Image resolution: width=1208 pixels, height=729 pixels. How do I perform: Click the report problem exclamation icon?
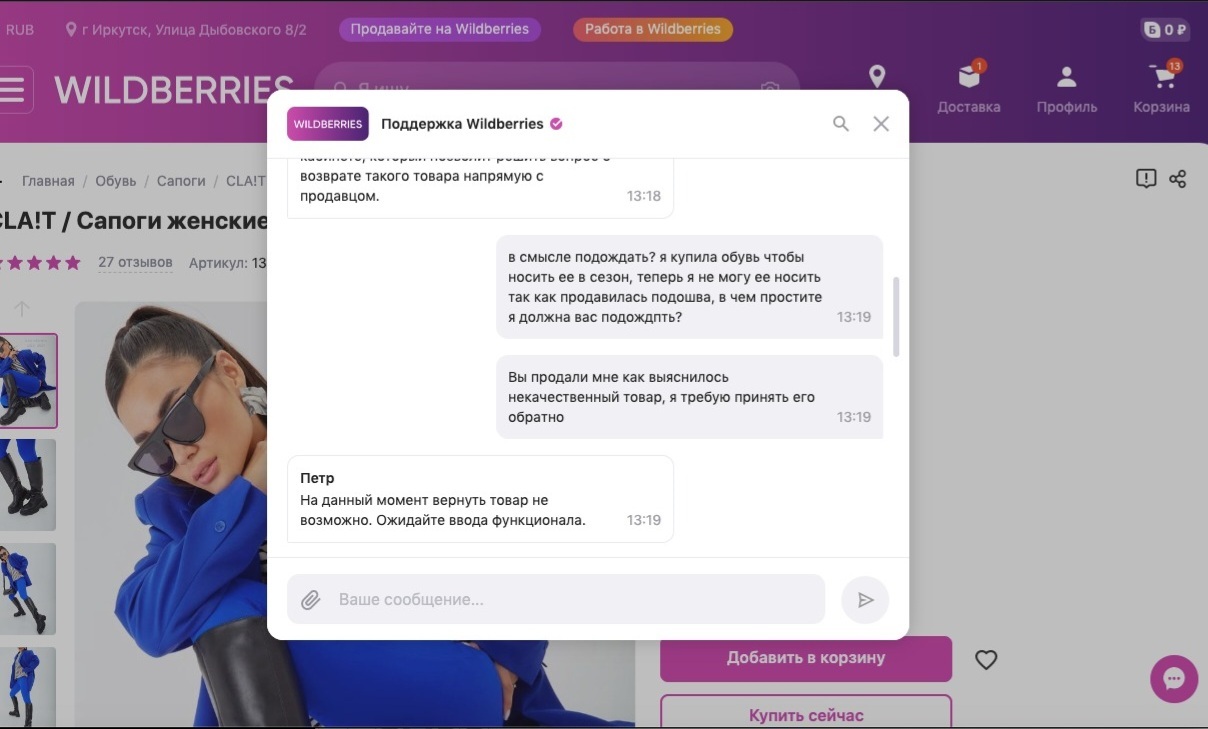(1146, 179)
